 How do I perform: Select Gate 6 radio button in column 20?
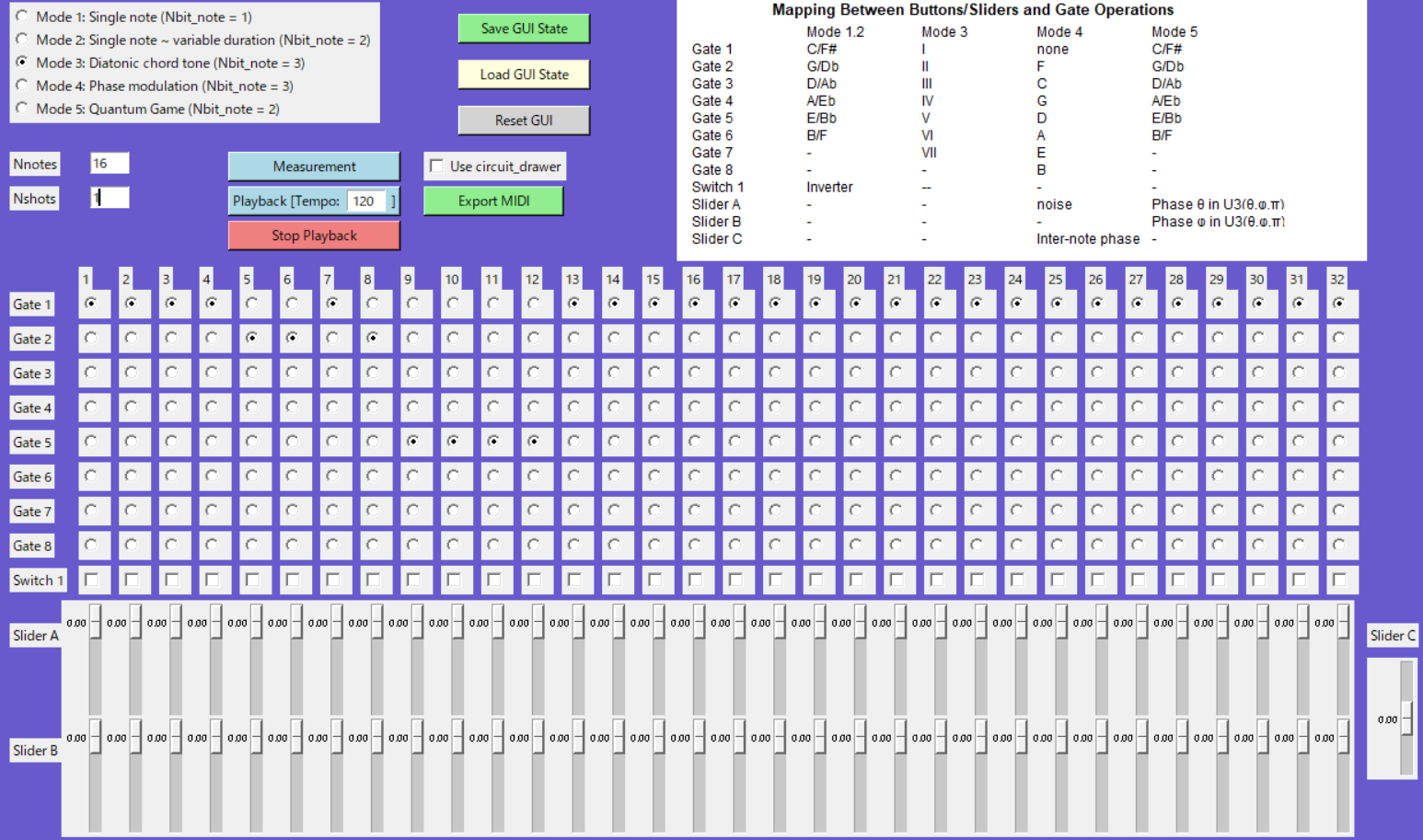click(x=855, y=476)
